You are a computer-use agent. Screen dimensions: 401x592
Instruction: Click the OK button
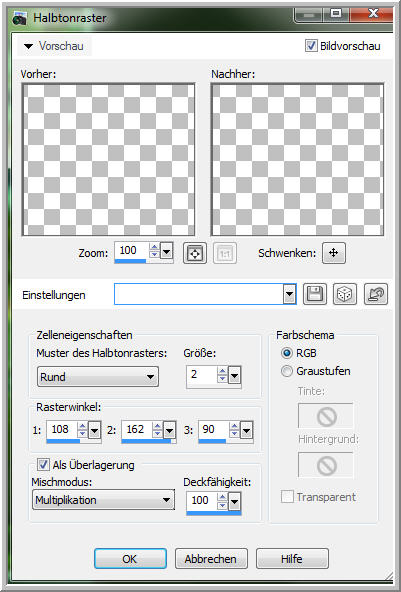pos(130,558)
